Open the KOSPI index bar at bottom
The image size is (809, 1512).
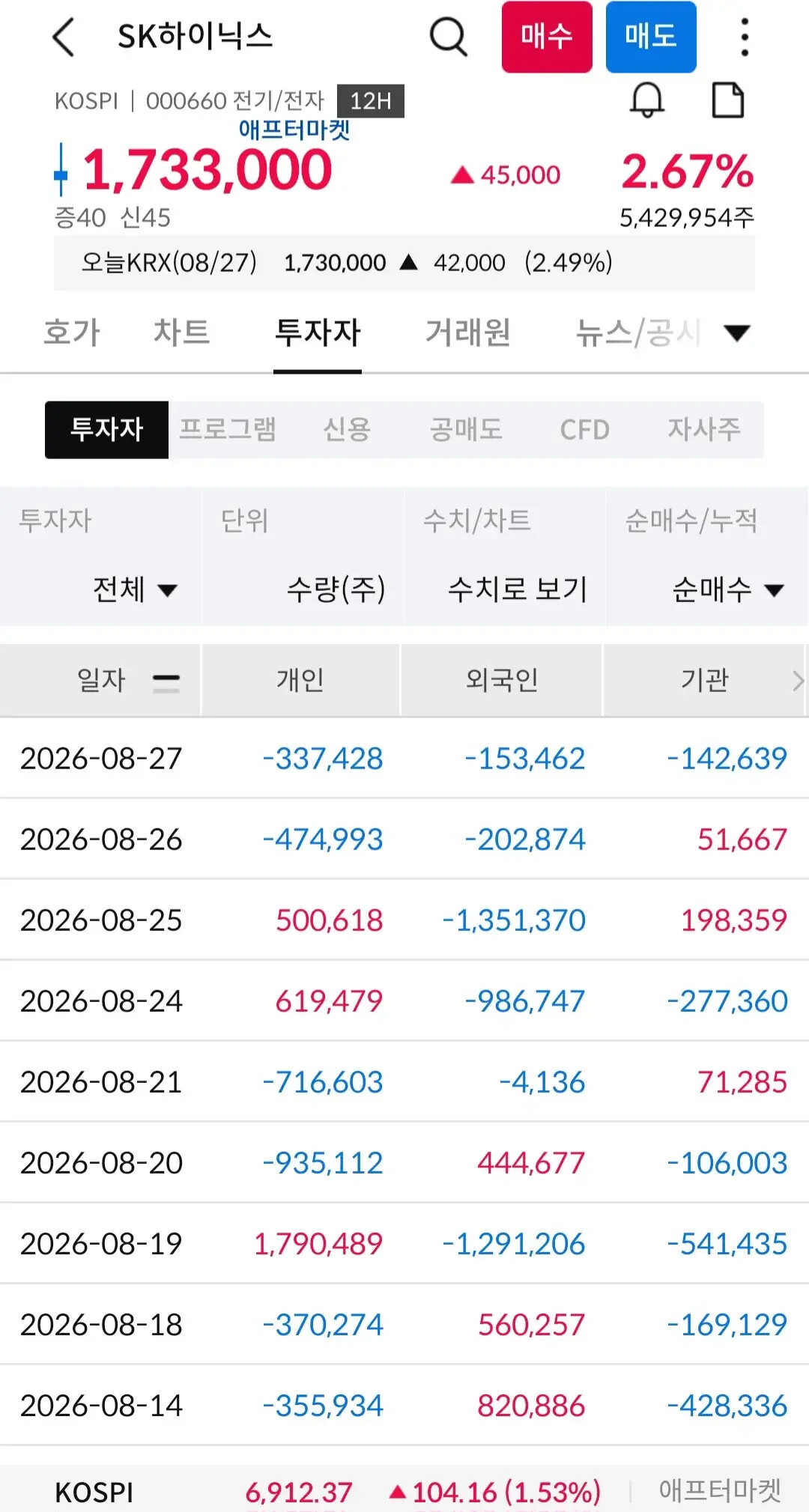click(404, 1491)
